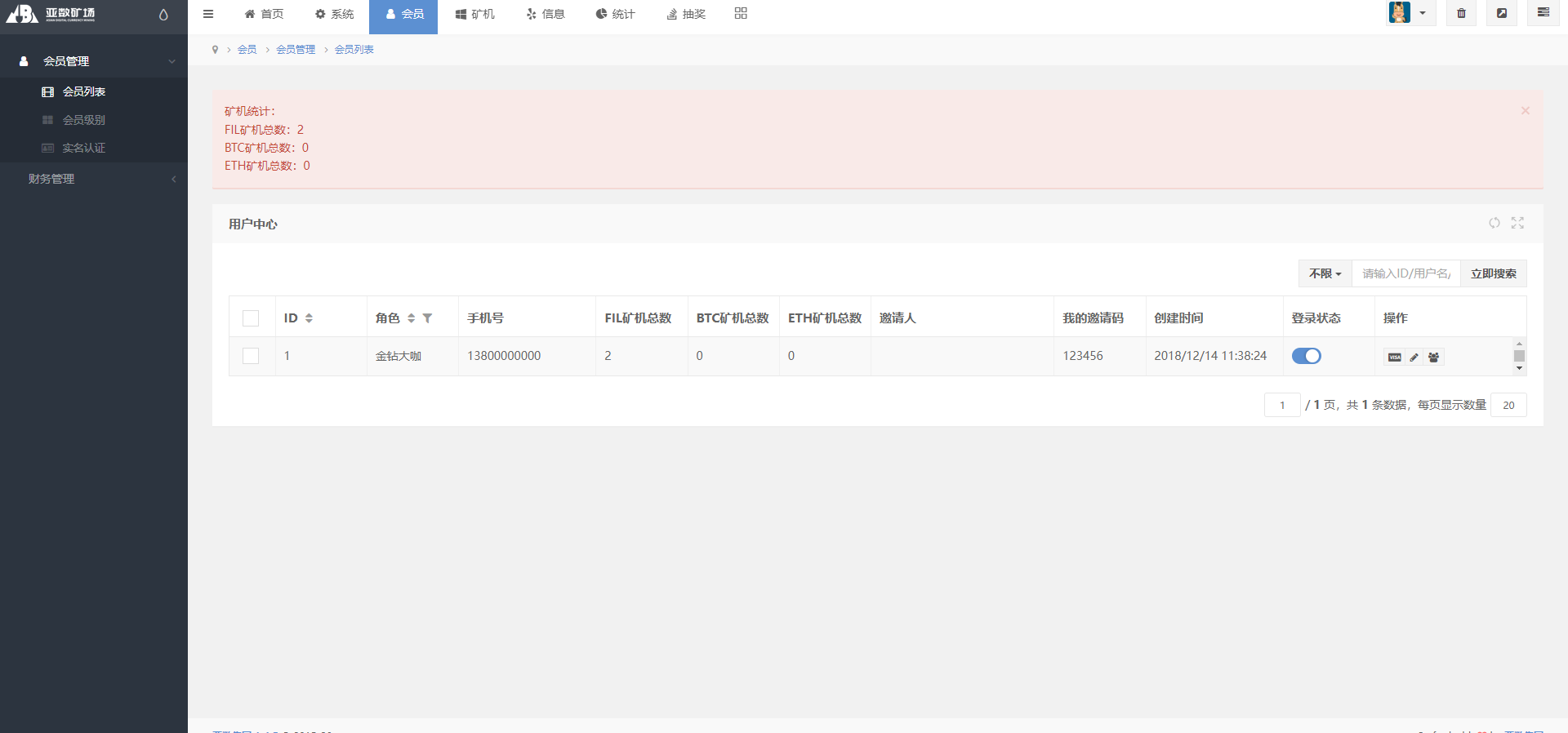Screen dimensions: 1568x733
Task: Click the external link arrow icon
Action: [x=1501, y=13]
